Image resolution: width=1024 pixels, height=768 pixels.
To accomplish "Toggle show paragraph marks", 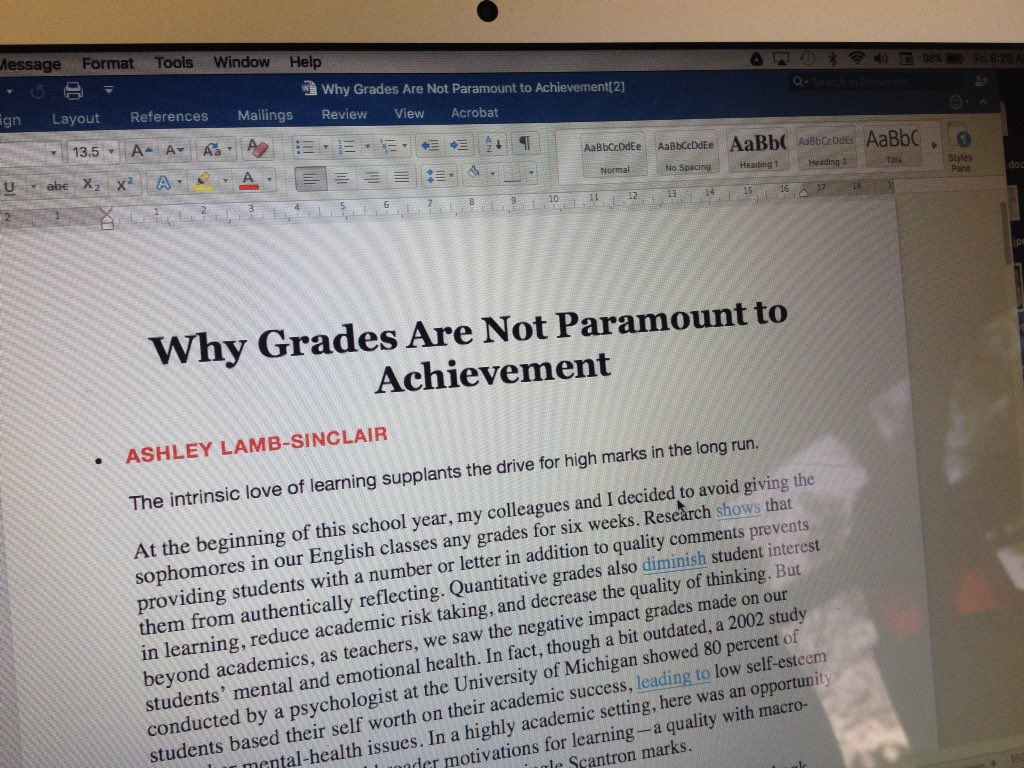I will point(524,143).
